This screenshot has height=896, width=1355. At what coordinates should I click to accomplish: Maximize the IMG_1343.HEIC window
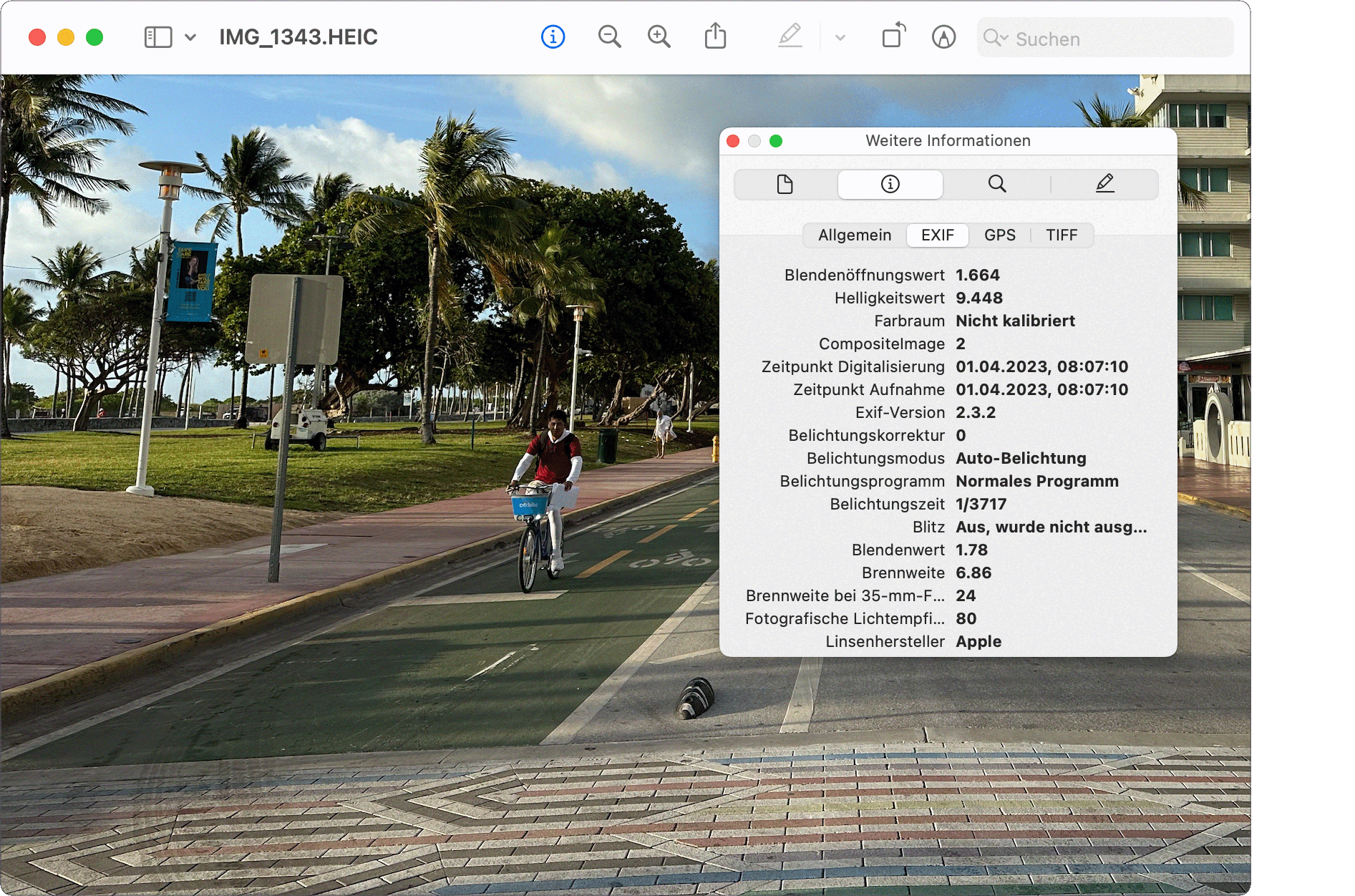[94, 37]
